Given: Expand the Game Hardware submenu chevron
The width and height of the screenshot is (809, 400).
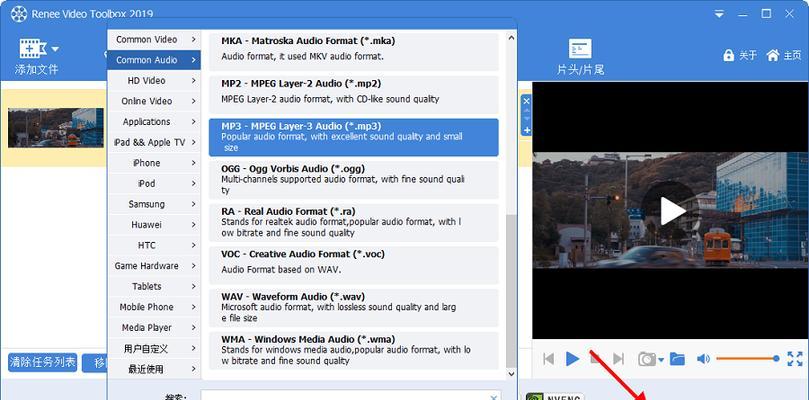Looking at the screenshot, I should pos(193,266).
